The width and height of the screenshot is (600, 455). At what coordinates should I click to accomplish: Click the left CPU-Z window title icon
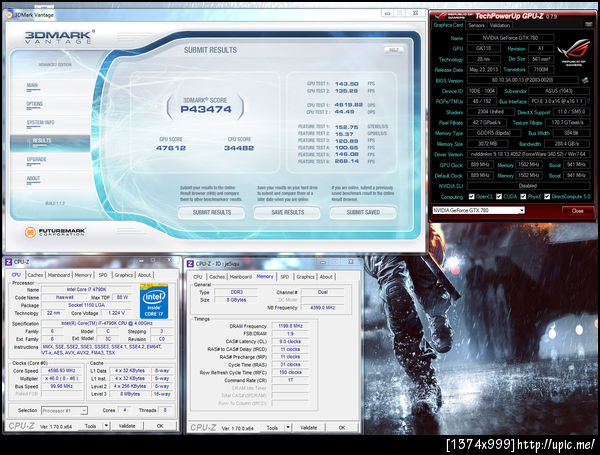pyautogui.click(x=8, y=262)
